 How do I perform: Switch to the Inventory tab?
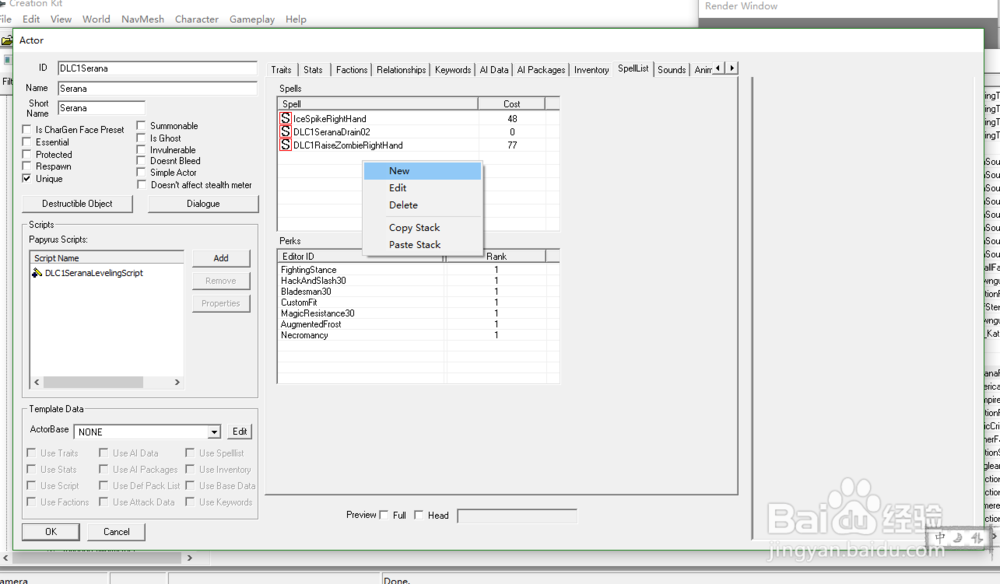(x=592, y=69)
